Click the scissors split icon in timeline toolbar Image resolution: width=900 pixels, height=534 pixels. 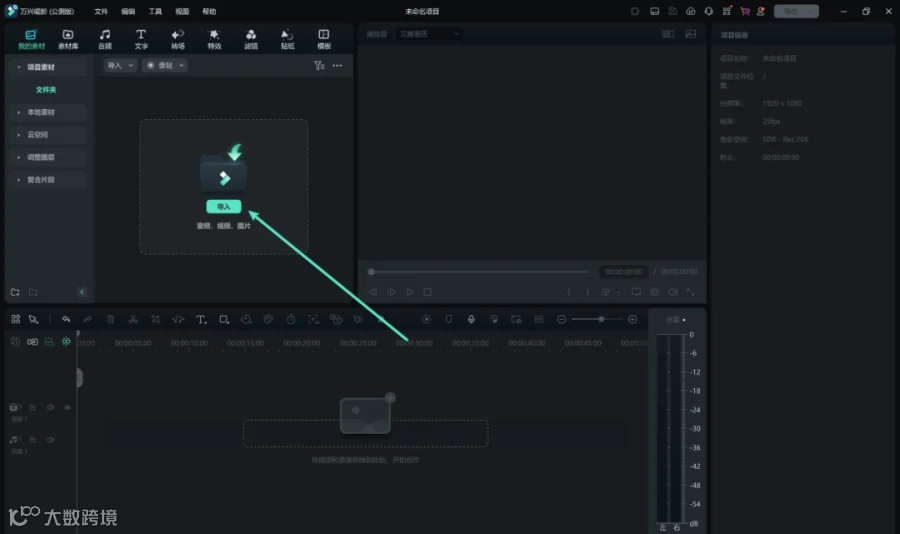(133, 319)
